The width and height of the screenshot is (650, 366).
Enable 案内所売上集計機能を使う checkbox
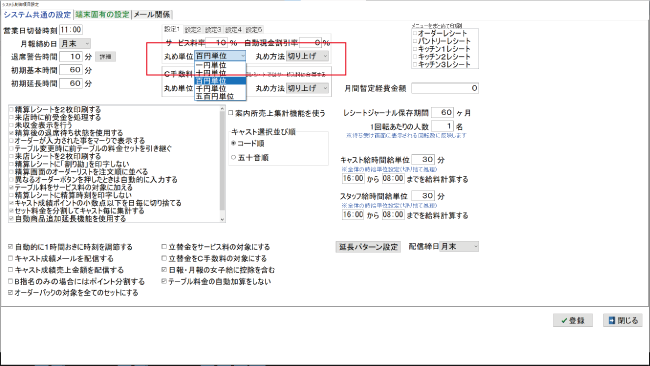(x=231, y=113)
